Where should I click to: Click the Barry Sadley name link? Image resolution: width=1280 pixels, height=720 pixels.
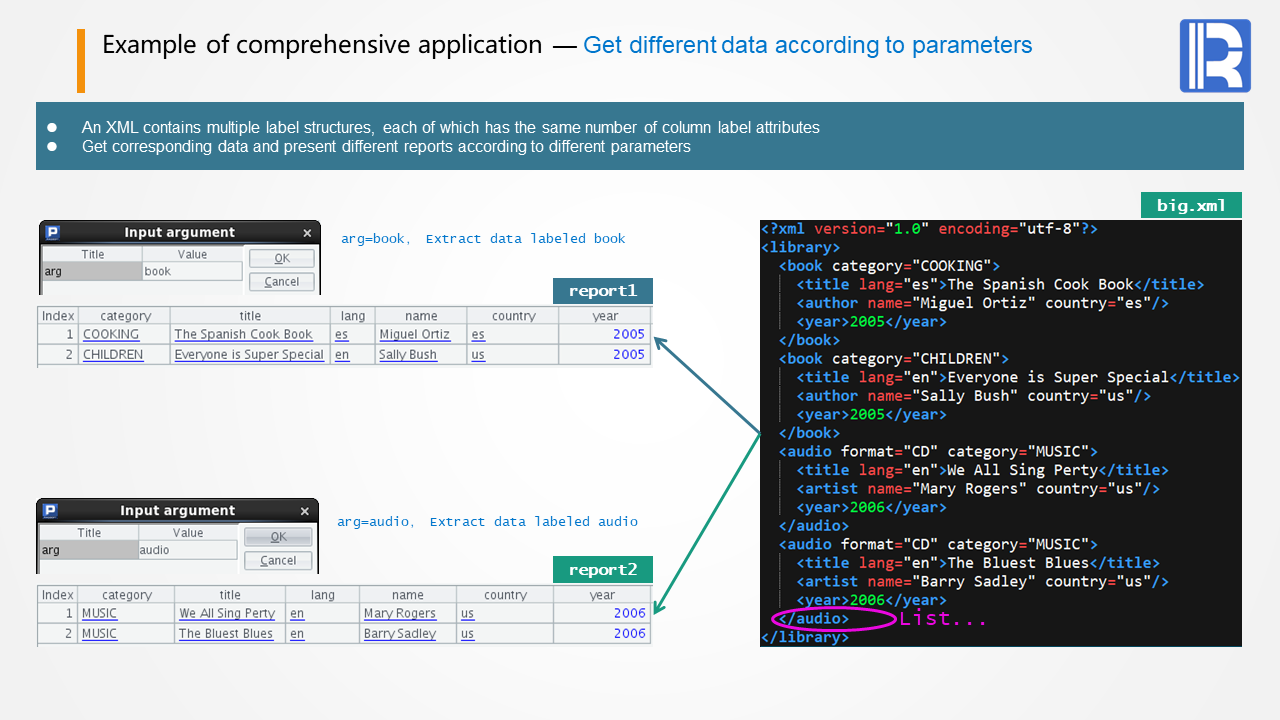(400, 634)
